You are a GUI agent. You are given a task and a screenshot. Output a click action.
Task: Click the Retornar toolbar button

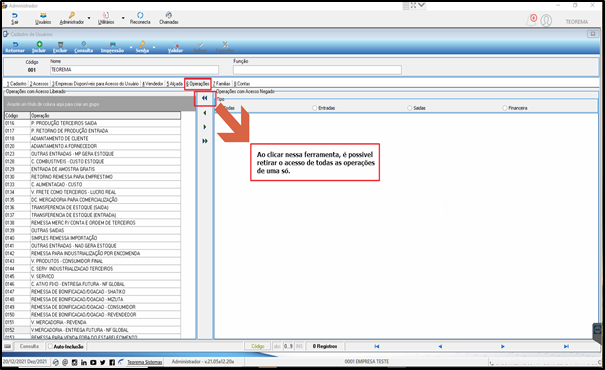tap(15, 47)
